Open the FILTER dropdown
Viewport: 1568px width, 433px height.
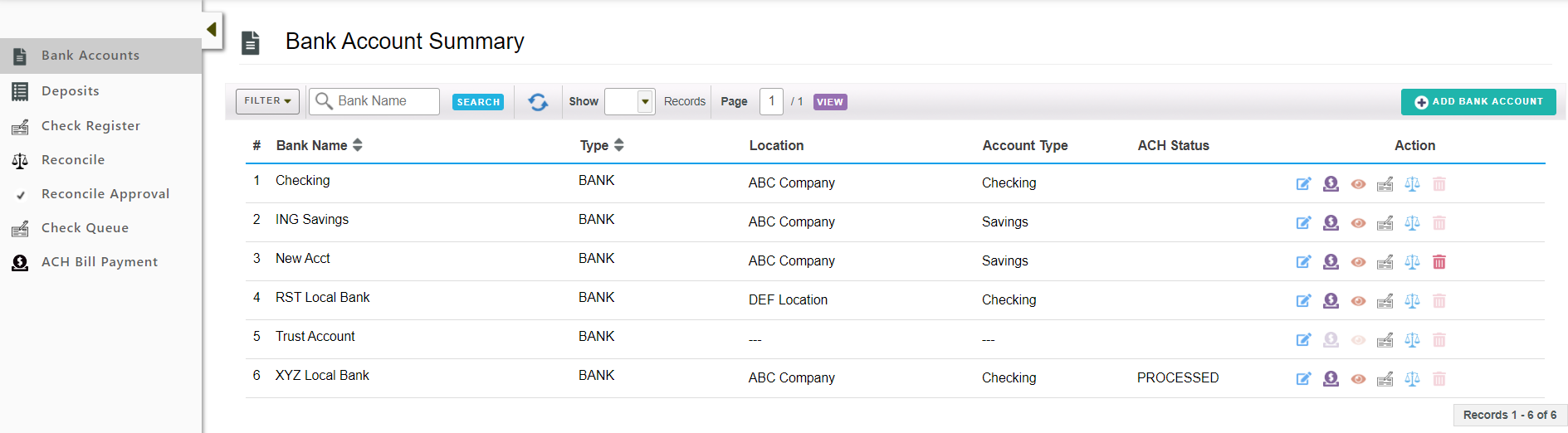[x=267, y=101]
